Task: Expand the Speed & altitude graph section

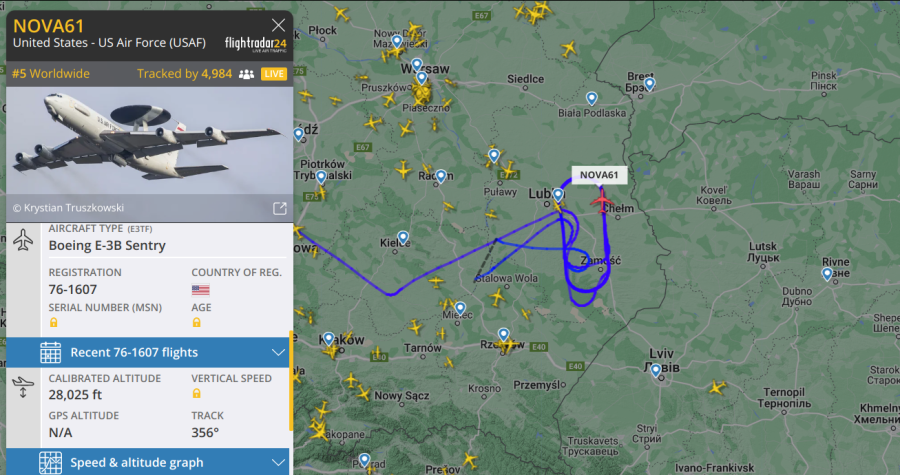Action: 148,462
